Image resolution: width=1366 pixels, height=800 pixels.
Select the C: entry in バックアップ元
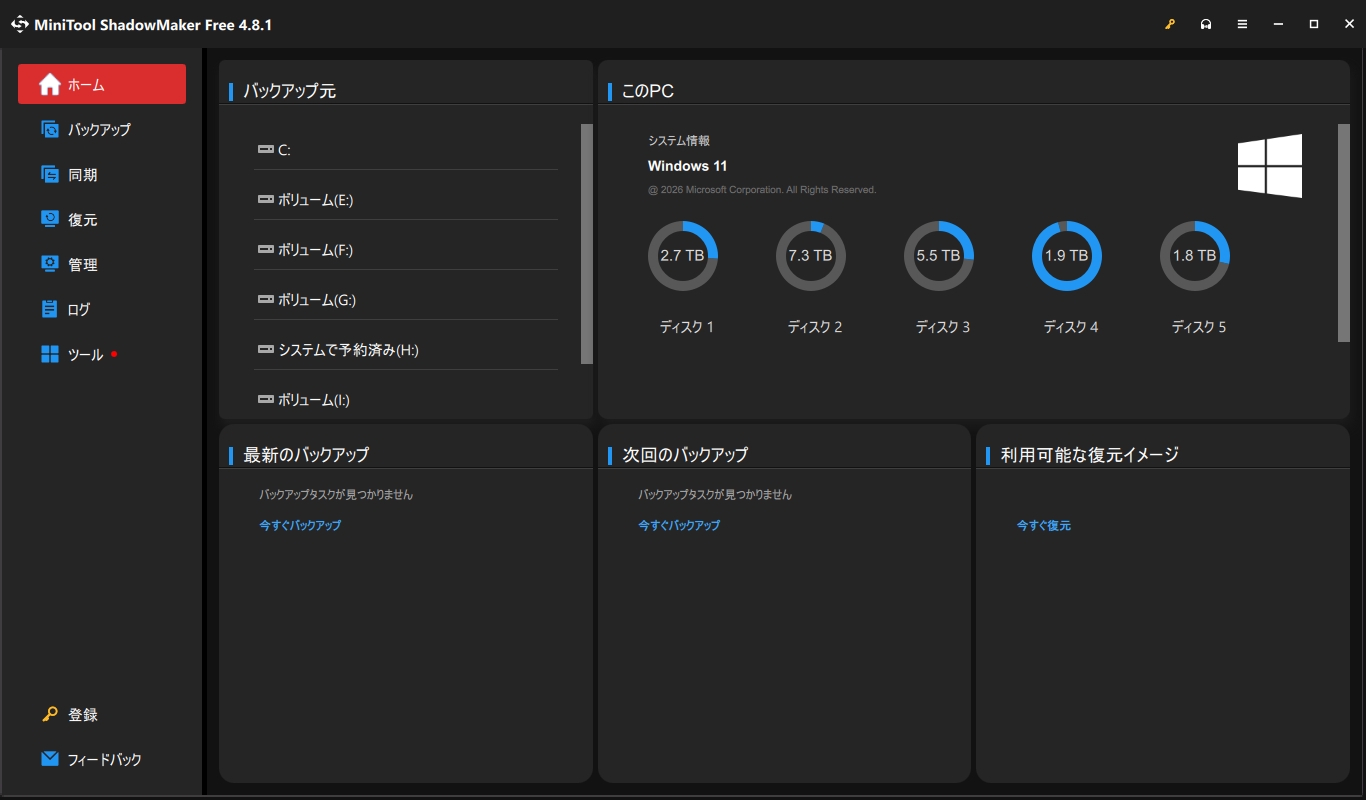(x=405, y=149)
